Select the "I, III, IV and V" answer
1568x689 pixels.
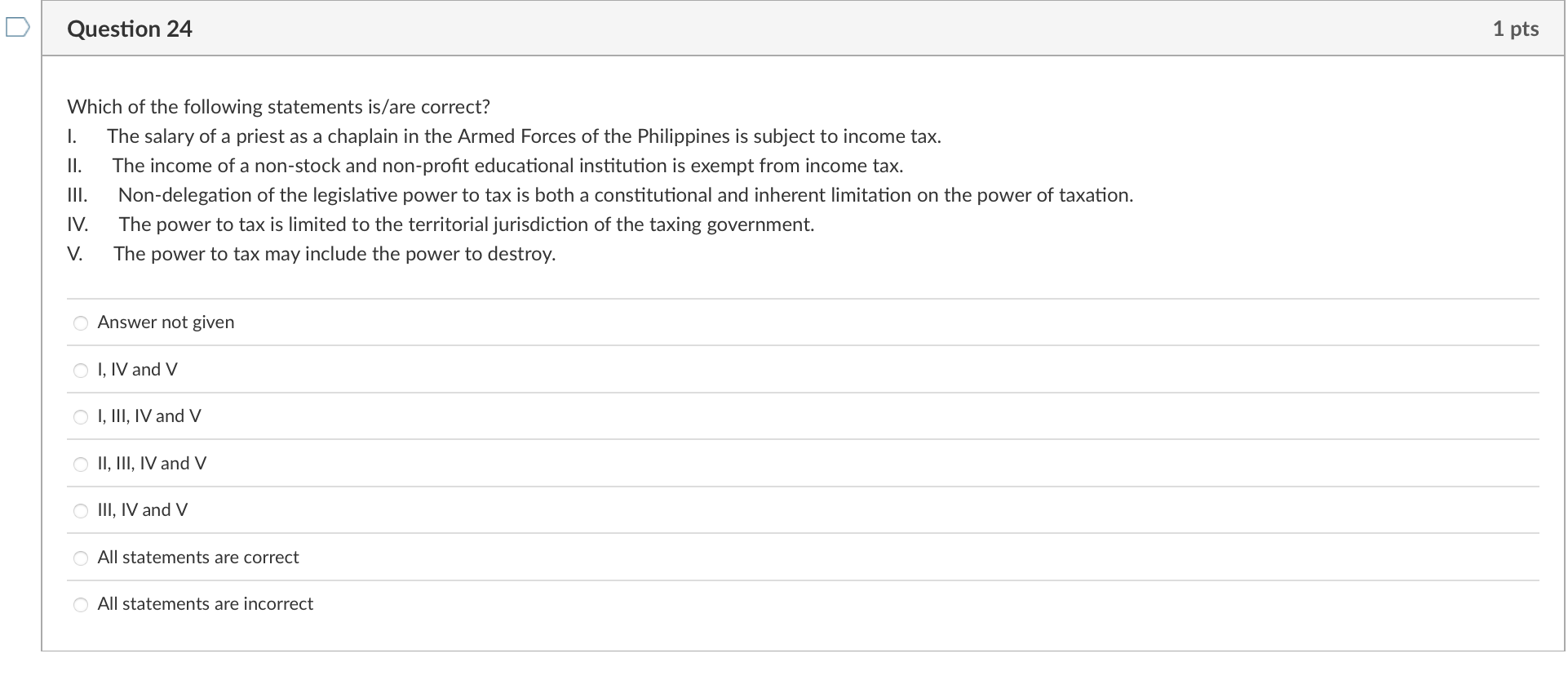(80, 417)
